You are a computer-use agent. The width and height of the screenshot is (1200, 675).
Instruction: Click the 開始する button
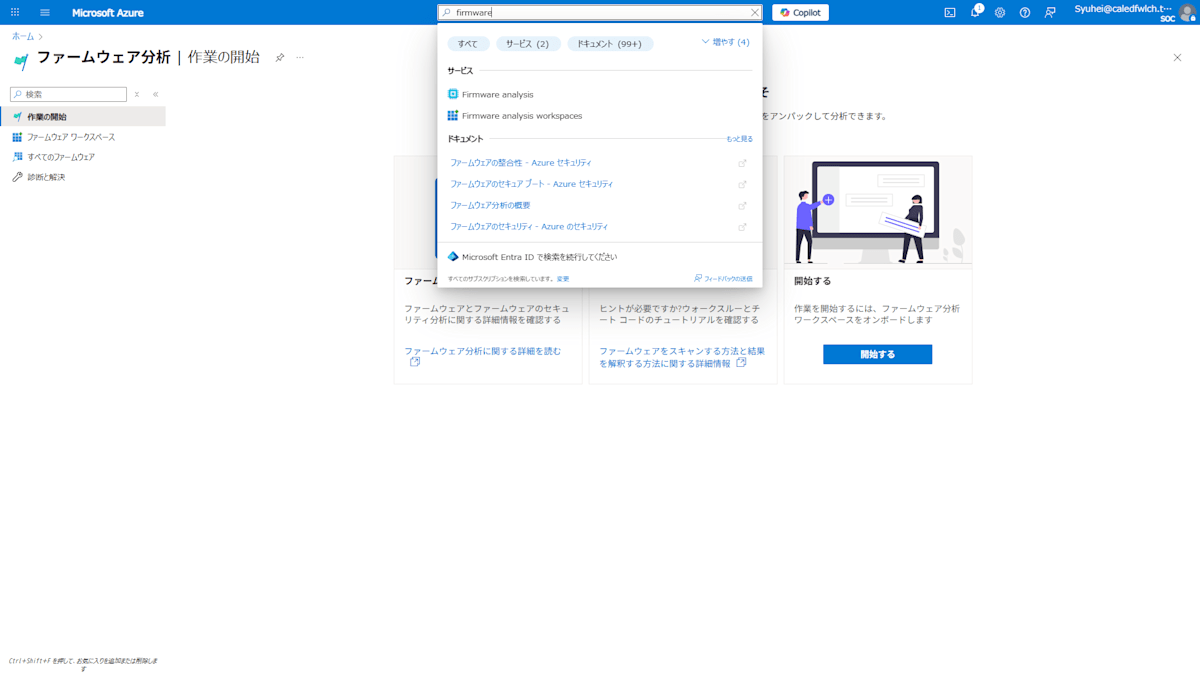[x=877, y=354]
